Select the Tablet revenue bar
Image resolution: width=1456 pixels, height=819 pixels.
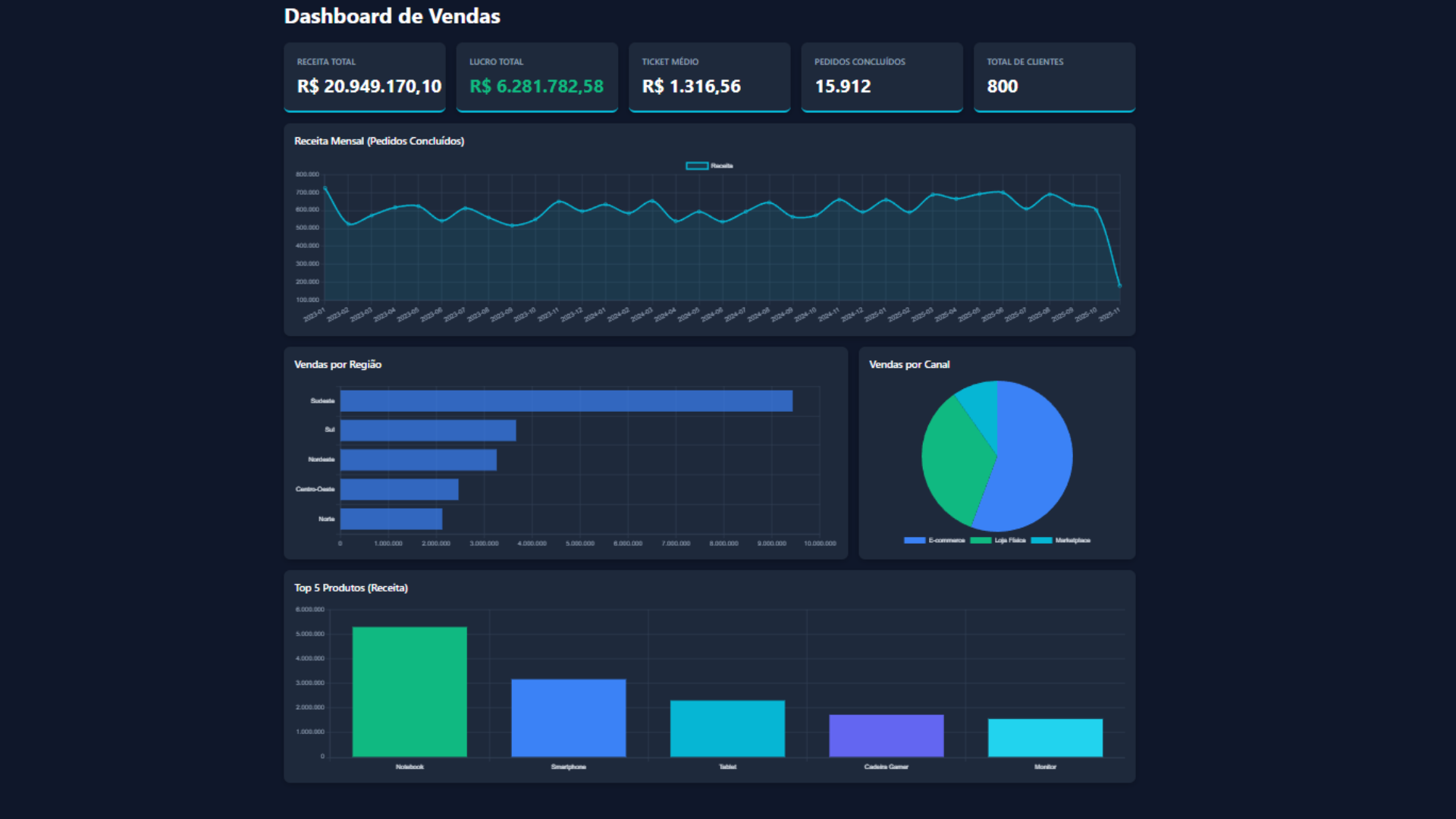coord(726,728)
